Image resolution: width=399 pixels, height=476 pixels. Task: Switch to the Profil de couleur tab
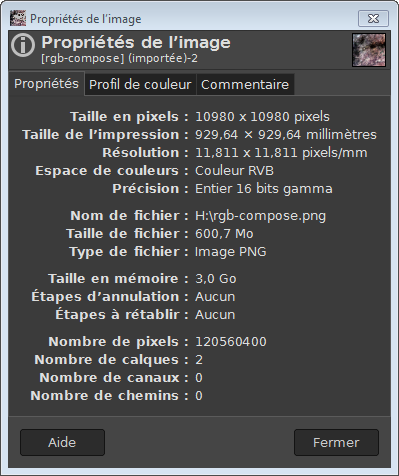(140, 85)
